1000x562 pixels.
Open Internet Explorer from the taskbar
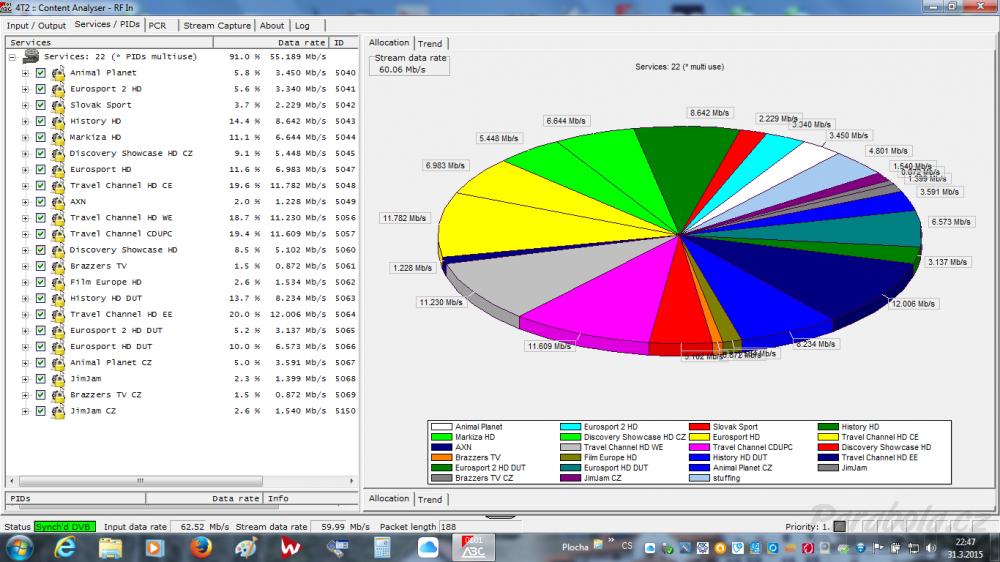(65, 547)
